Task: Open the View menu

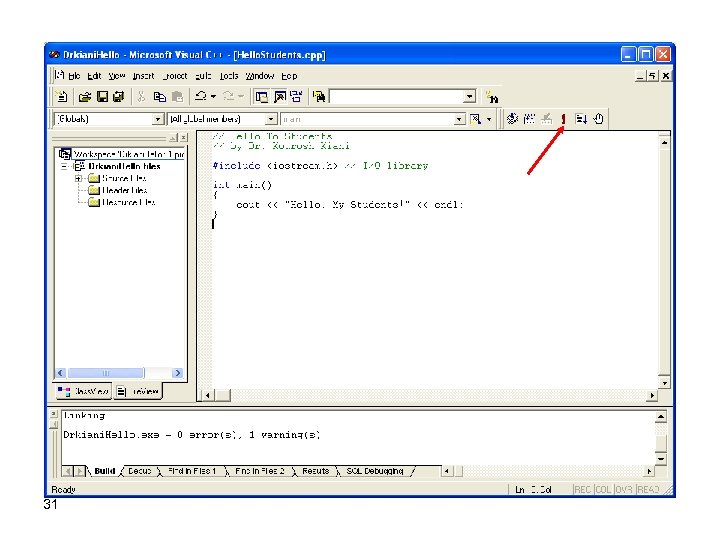Action: point(117,76)
